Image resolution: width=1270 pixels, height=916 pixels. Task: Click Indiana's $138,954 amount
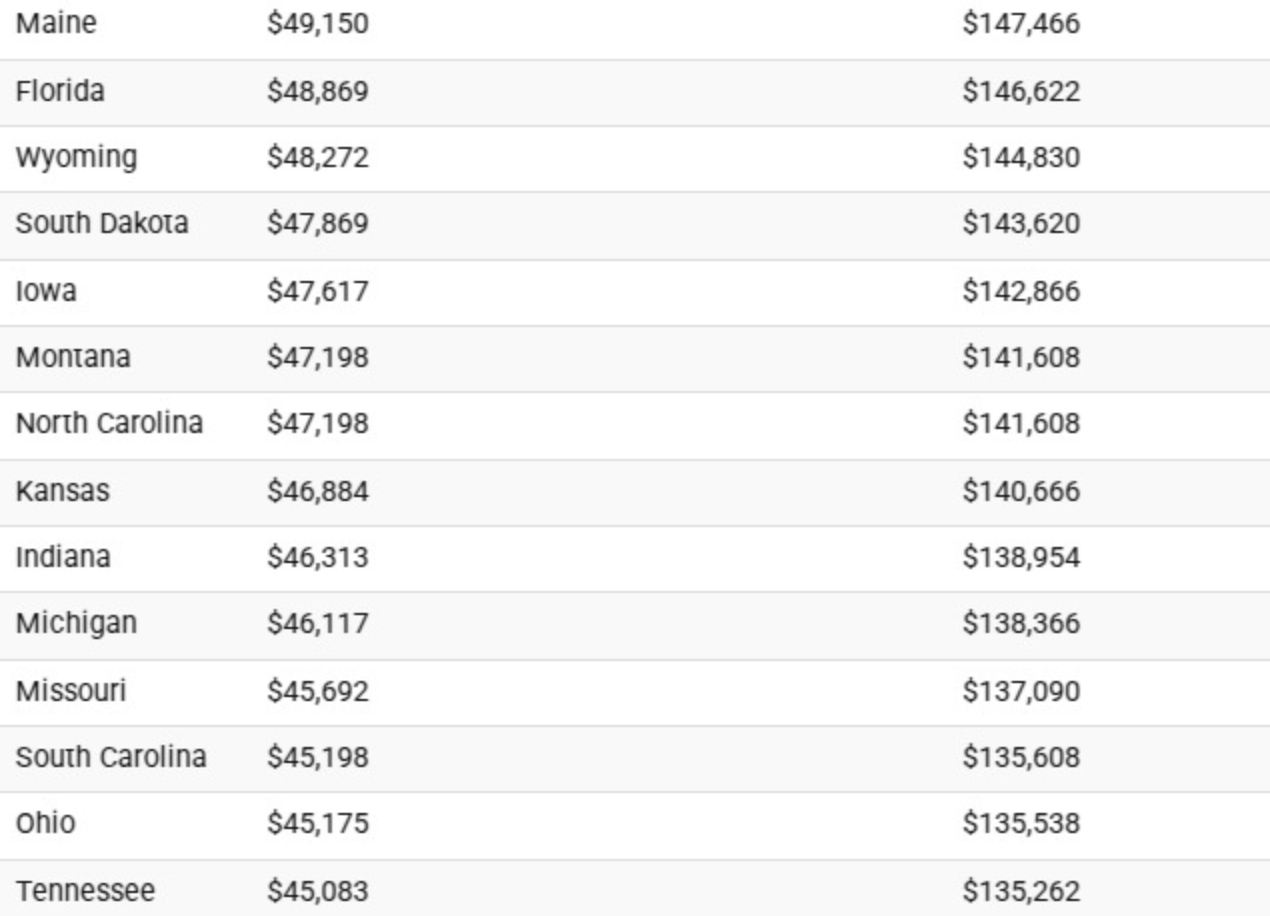coord(1021,557)
